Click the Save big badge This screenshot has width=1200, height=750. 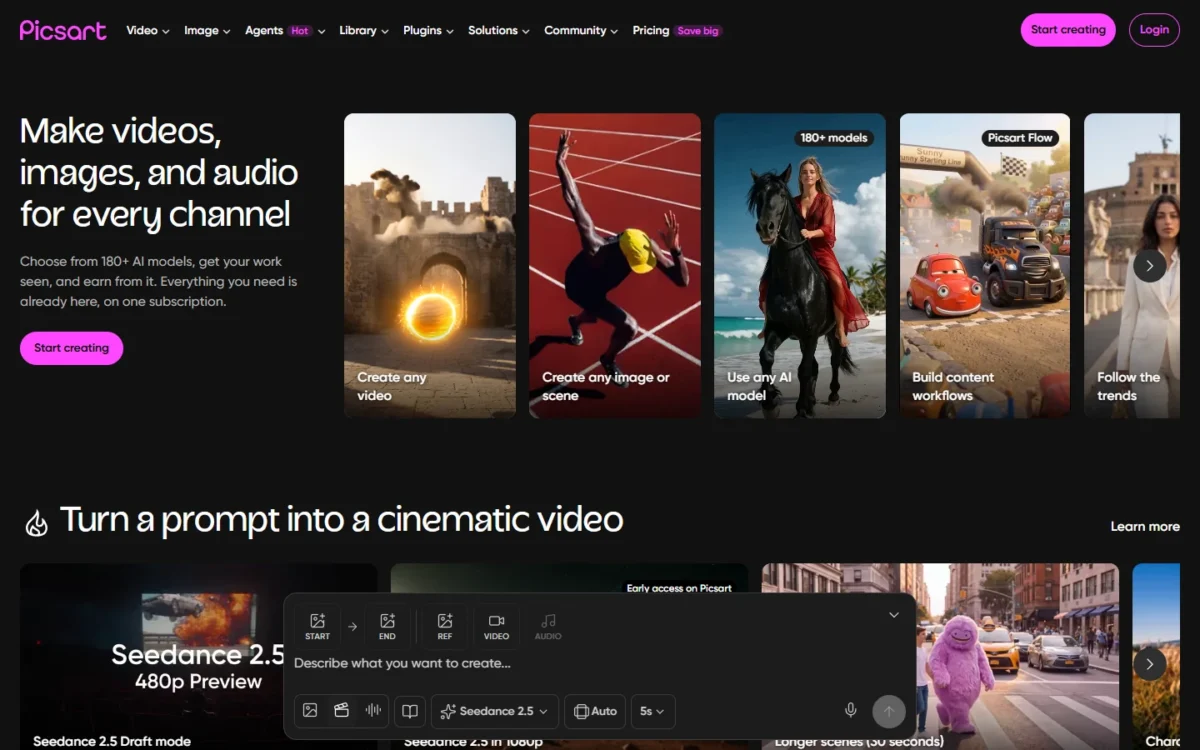pos(698,31)
